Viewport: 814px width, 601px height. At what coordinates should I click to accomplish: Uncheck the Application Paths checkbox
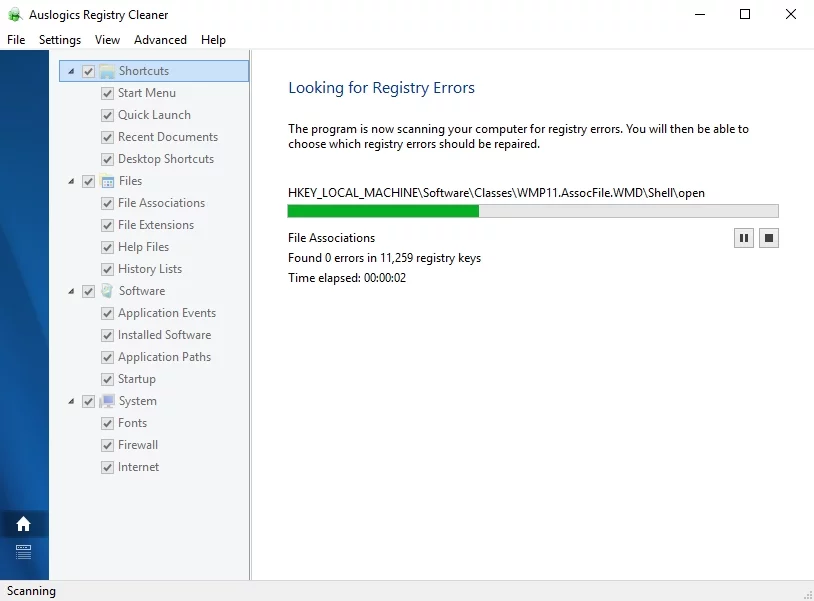tap(107, 357)
